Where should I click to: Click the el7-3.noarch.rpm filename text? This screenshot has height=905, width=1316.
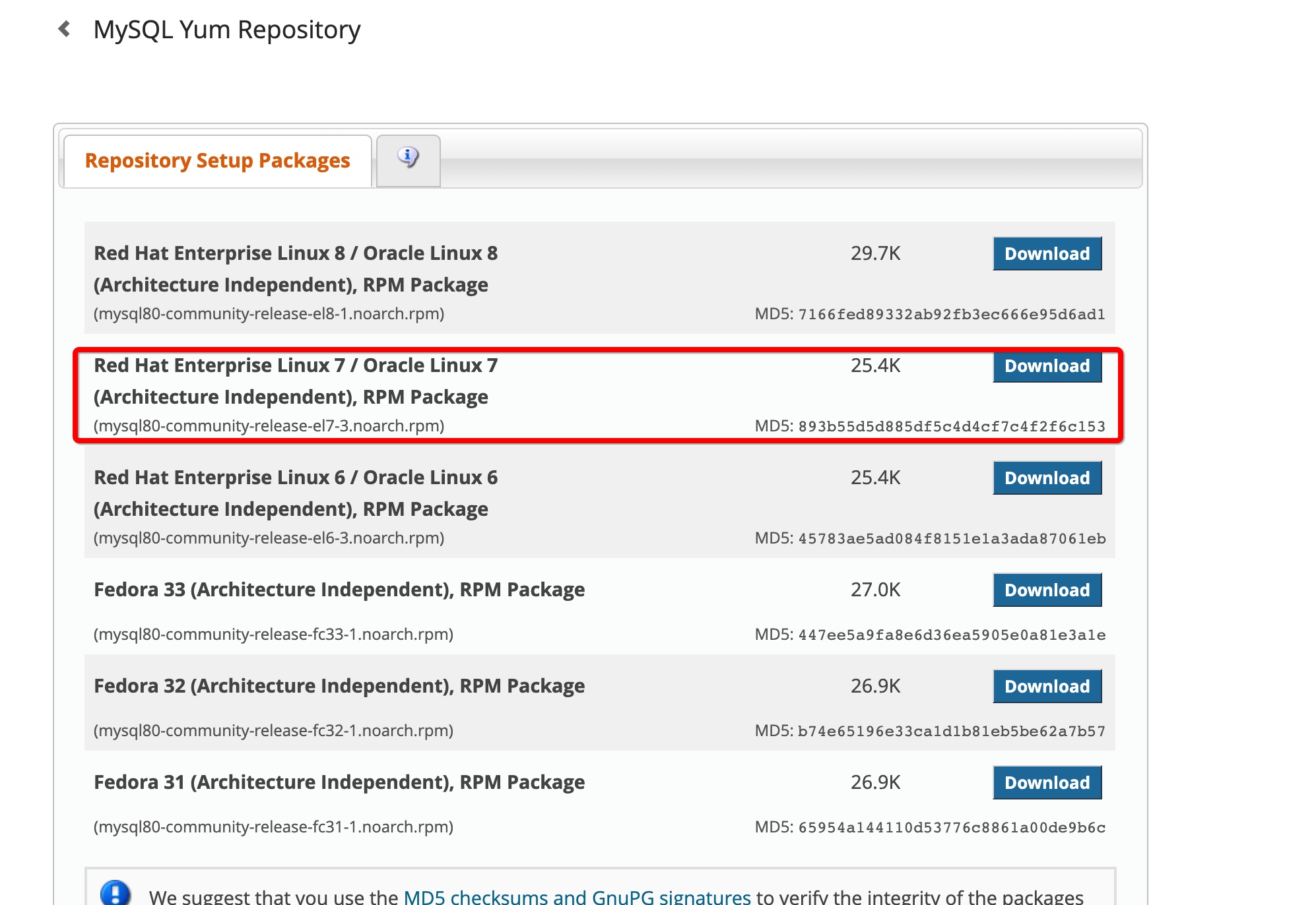pyautogui.click(x=269, y=426)
